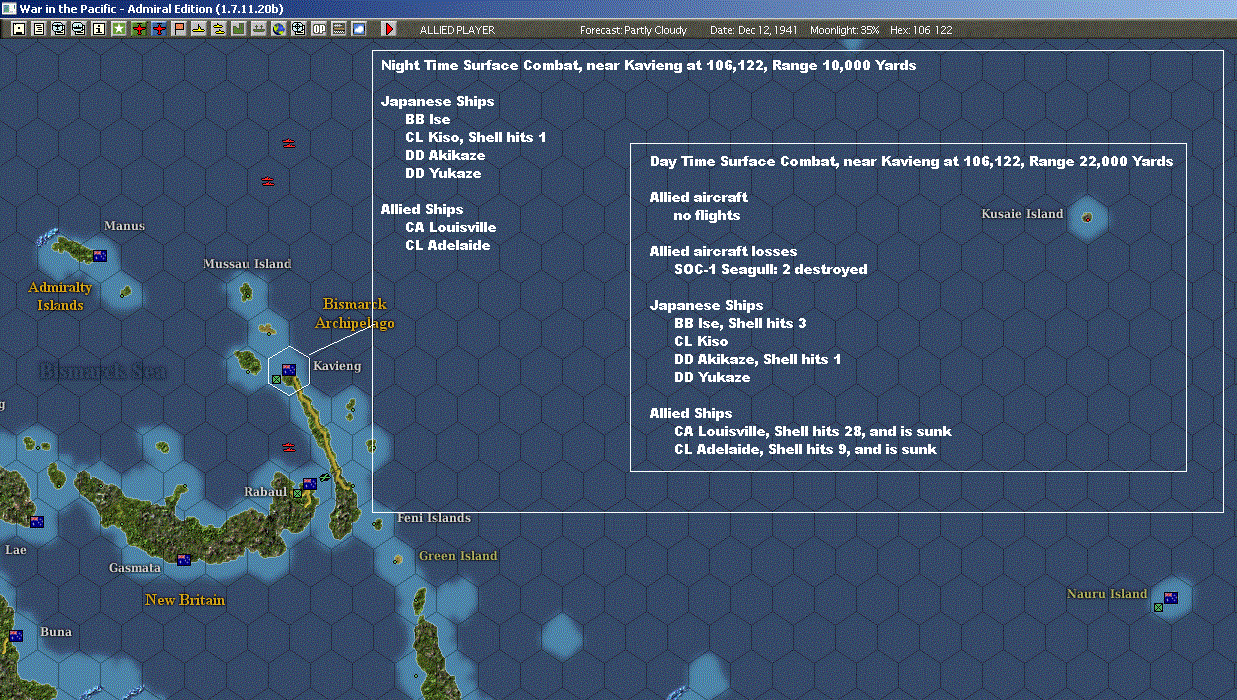Screen dimensions: 1237x700
Task: Click the Moonlight: 35% status
Action: (x=845, y=30)
